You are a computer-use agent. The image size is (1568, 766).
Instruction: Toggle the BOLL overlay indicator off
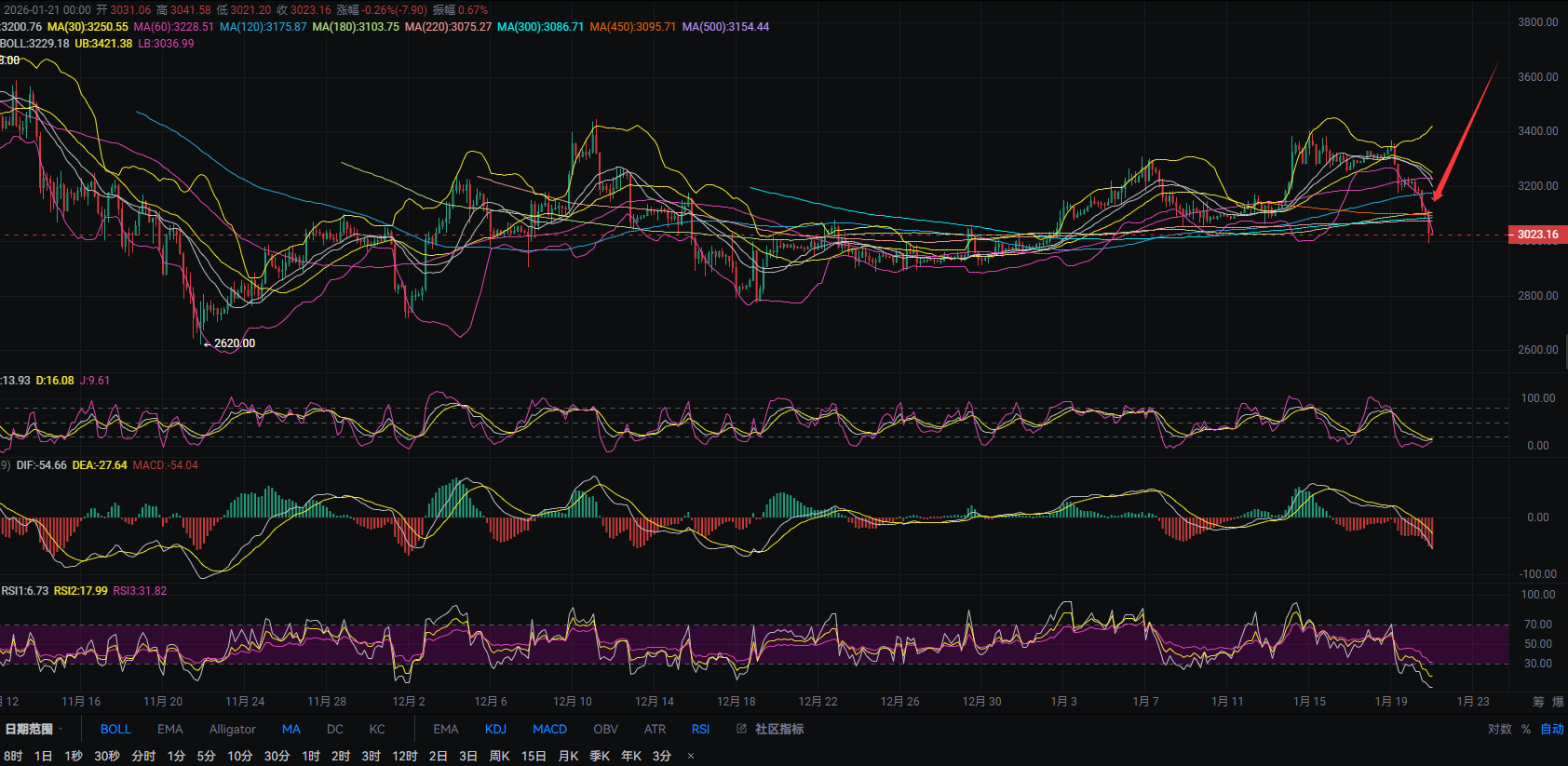[115, 729]
